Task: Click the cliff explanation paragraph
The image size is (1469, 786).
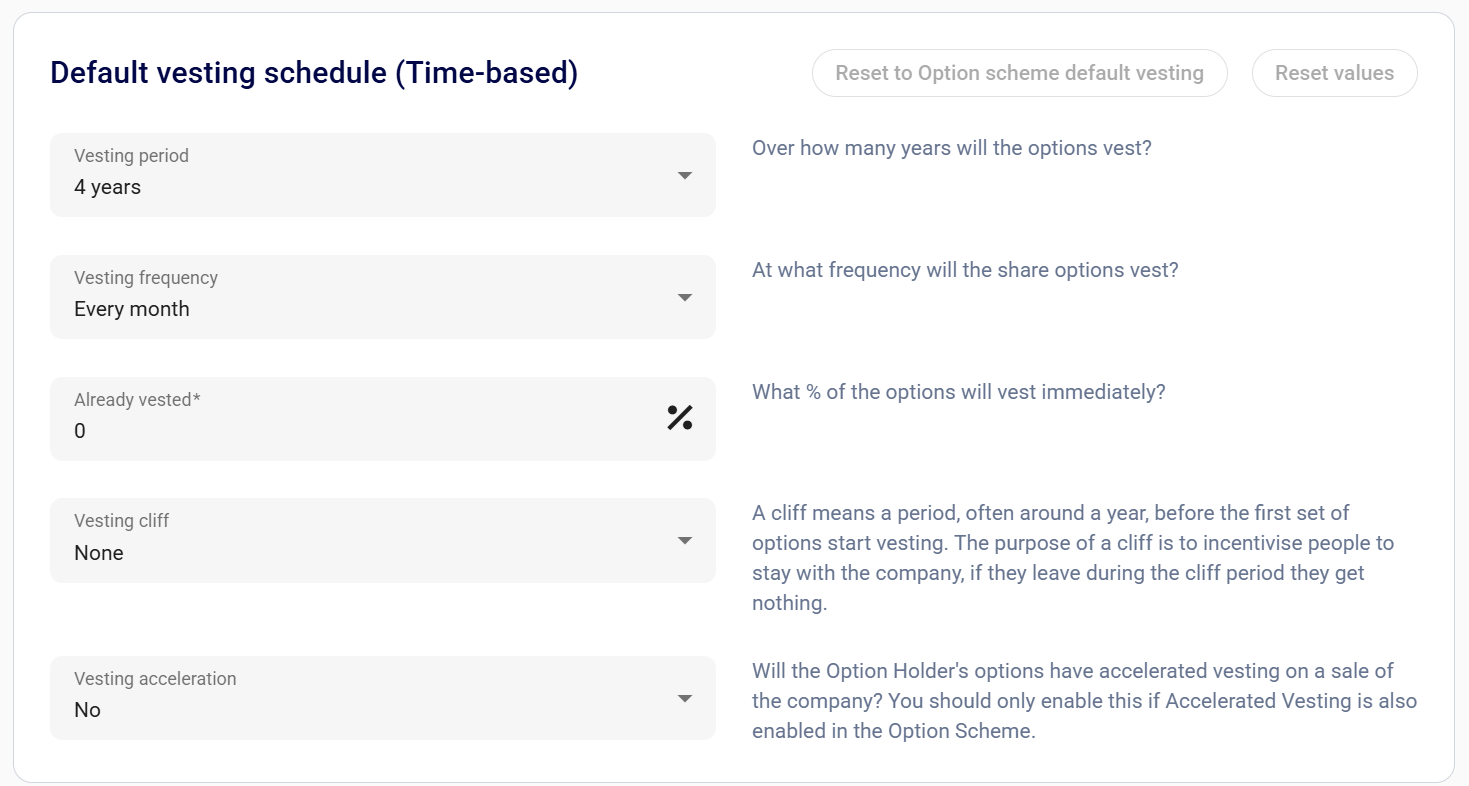Action: point(1072,558)
